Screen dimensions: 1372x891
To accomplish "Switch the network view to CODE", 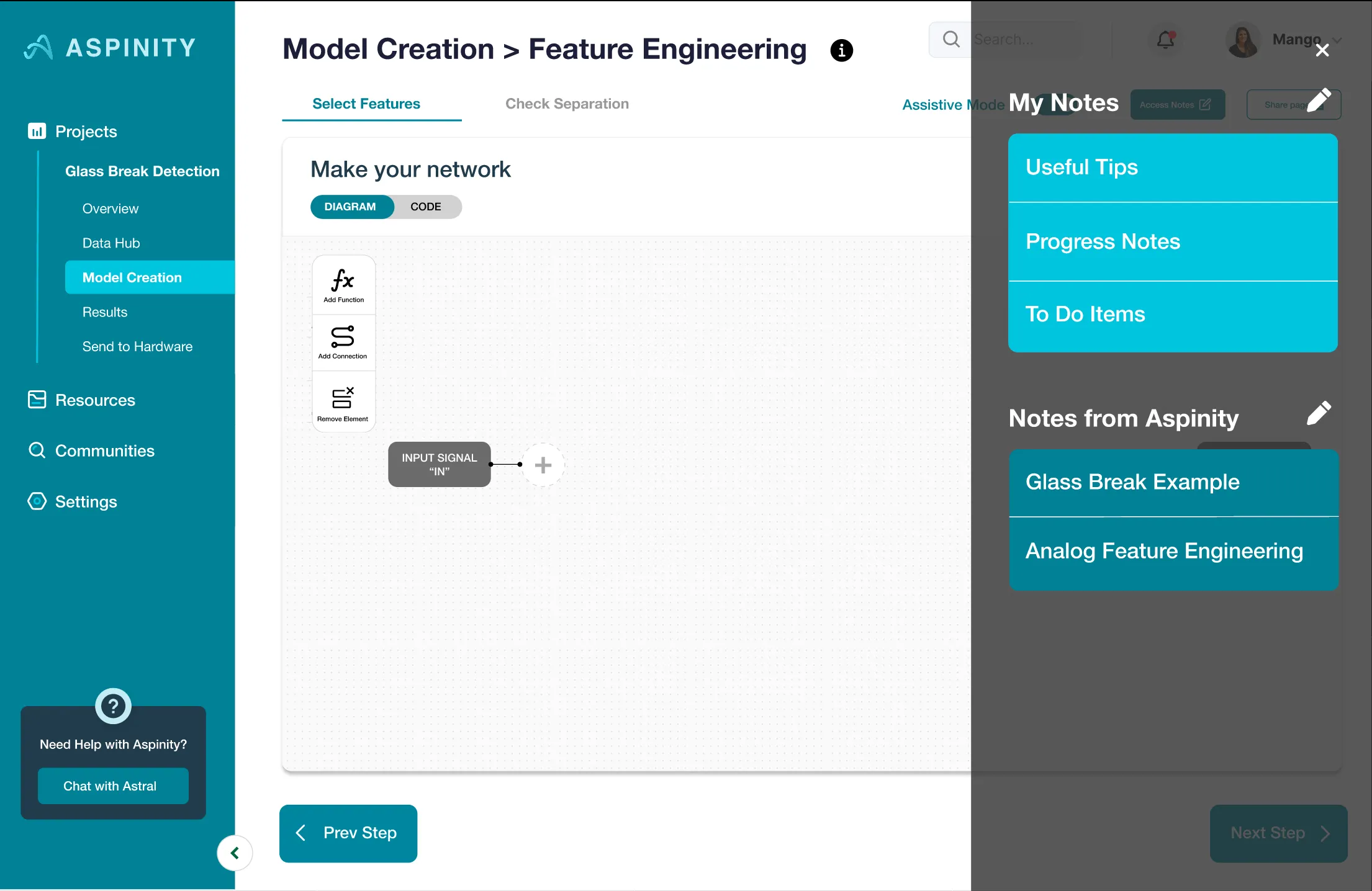I will (426, 207).
